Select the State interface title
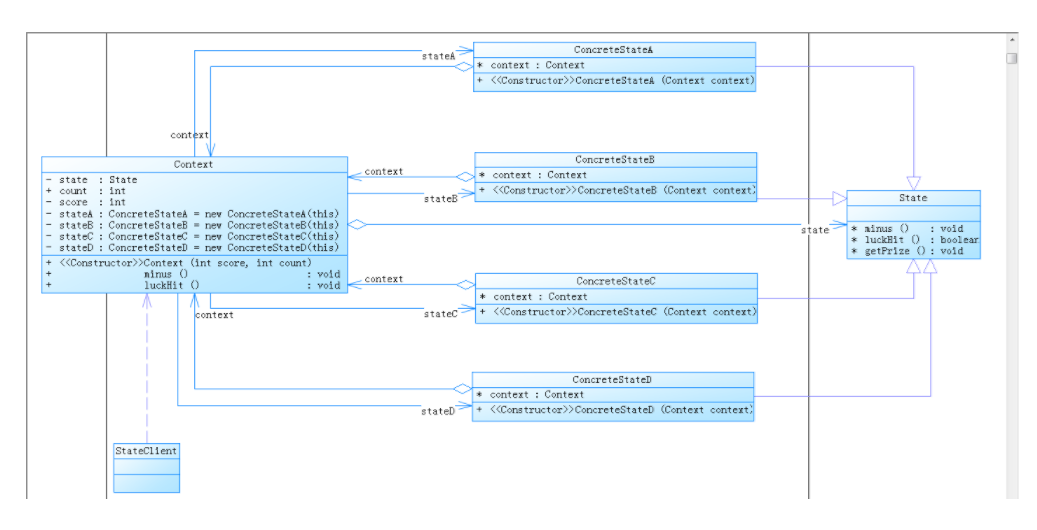The height and width of the screenshot is (530, 1037). [913, 198]
